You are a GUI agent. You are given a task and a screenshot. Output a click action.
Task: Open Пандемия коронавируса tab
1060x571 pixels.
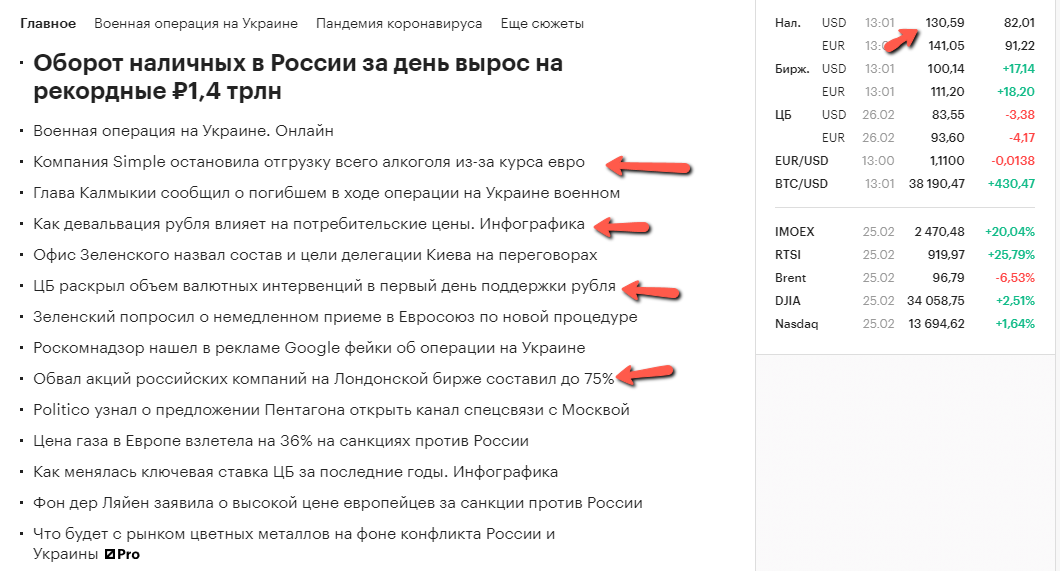[x=399, y=24]
